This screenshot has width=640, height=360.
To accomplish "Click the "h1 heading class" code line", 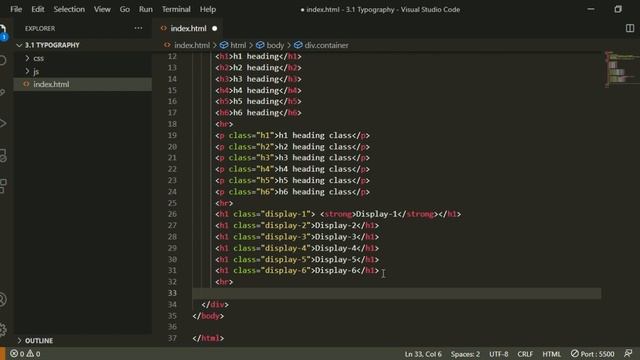I will (x=292, y=135).
